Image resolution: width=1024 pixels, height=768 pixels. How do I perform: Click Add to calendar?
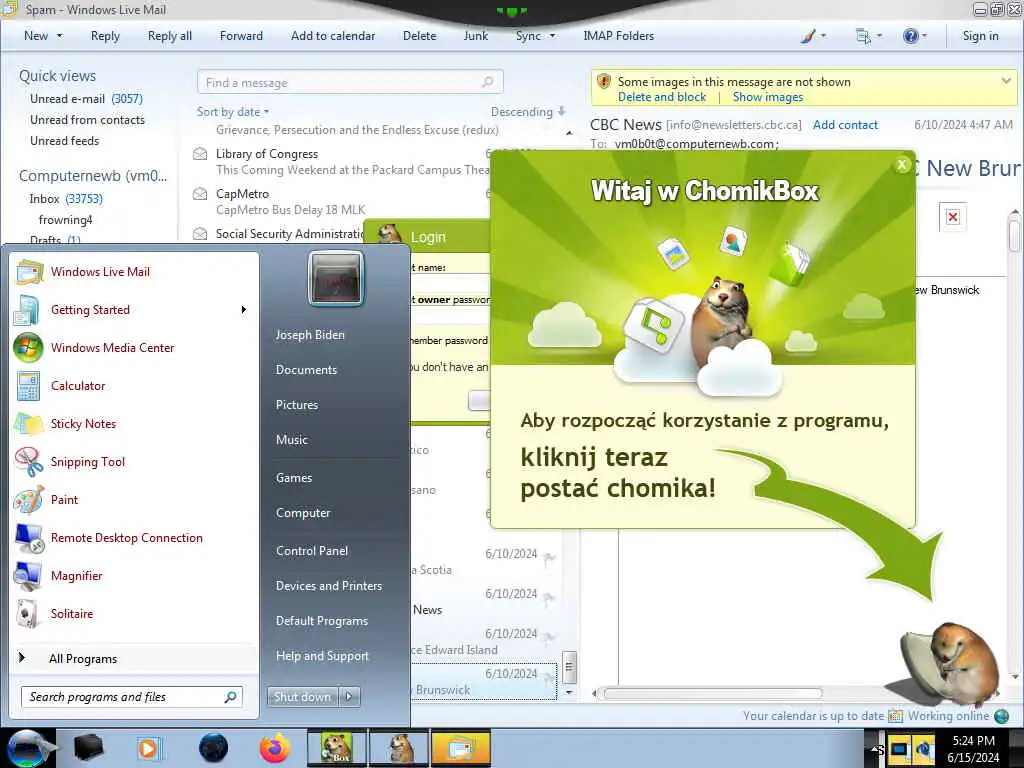(333, 36)
